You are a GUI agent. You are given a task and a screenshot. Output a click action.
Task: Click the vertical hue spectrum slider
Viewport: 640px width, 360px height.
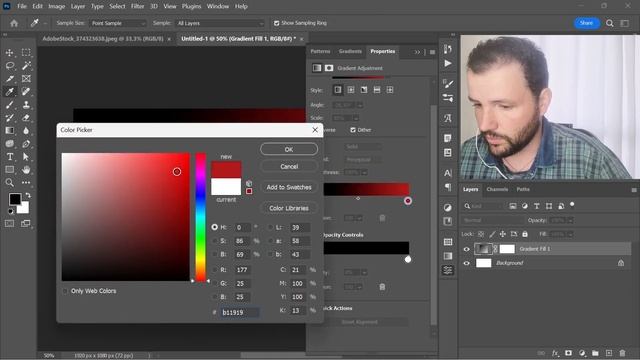[200, 217]
